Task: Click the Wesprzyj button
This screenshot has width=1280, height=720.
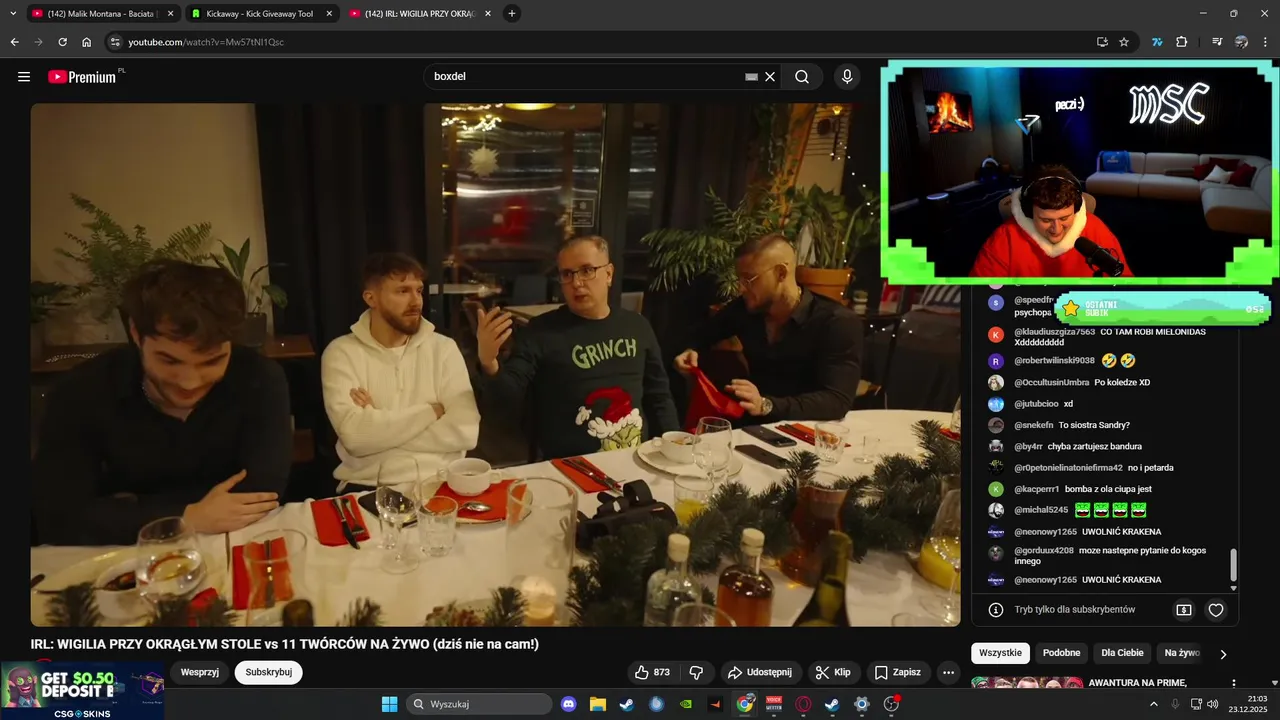Action: point(199,672)
